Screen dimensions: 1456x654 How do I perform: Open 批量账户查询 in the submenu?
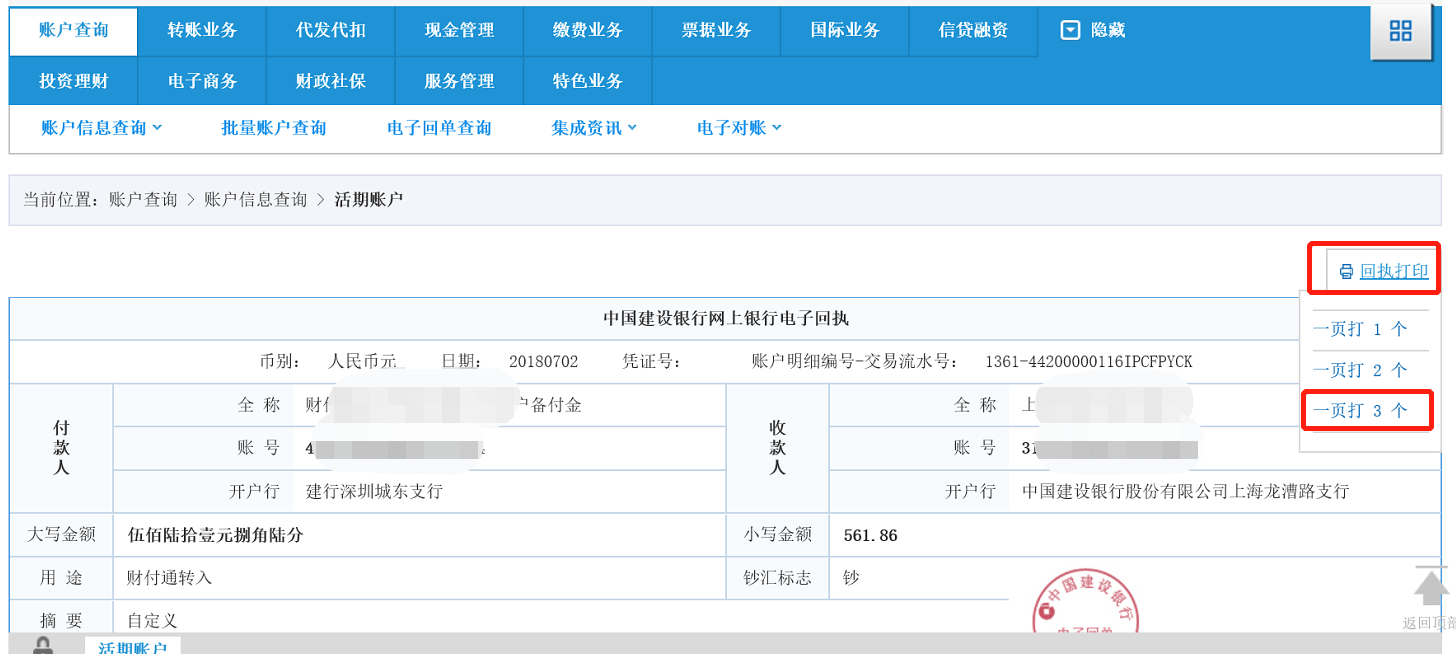click(274, 128)
